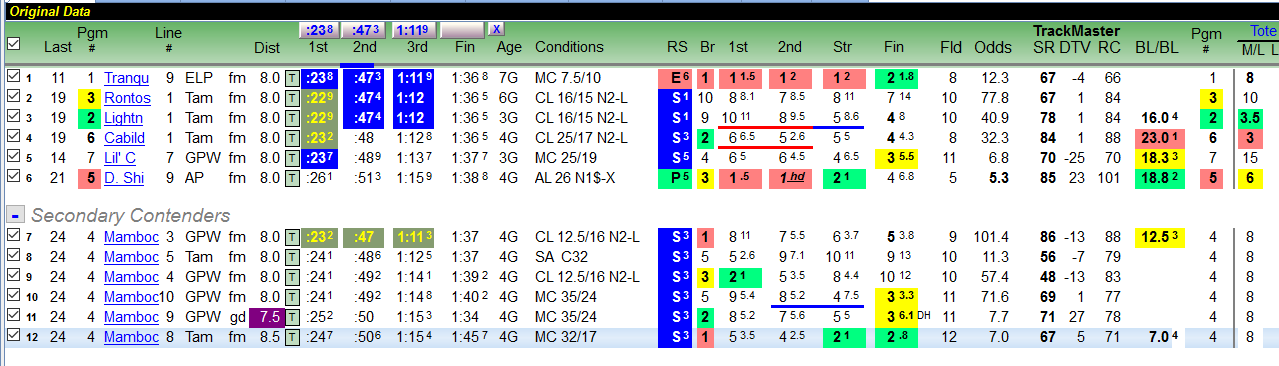Image resolution: width=1279 pixels, height=366 pixels.
Task: Uncheck the checkbox for row 4 Cabild
Action: tap(12, 137)
